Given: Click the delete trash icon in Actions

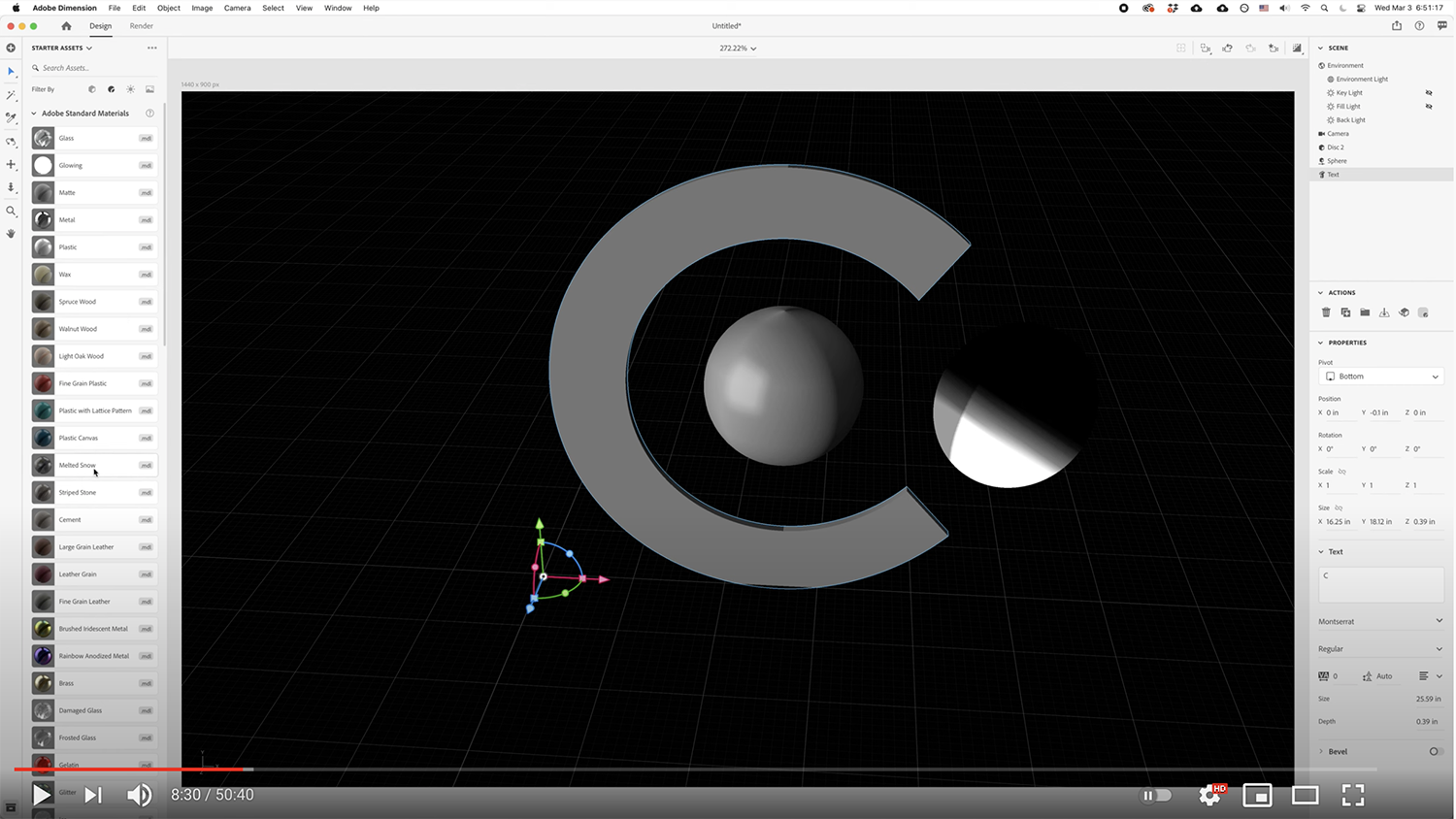Looking at the screenshot, I should click(1326, 312).
